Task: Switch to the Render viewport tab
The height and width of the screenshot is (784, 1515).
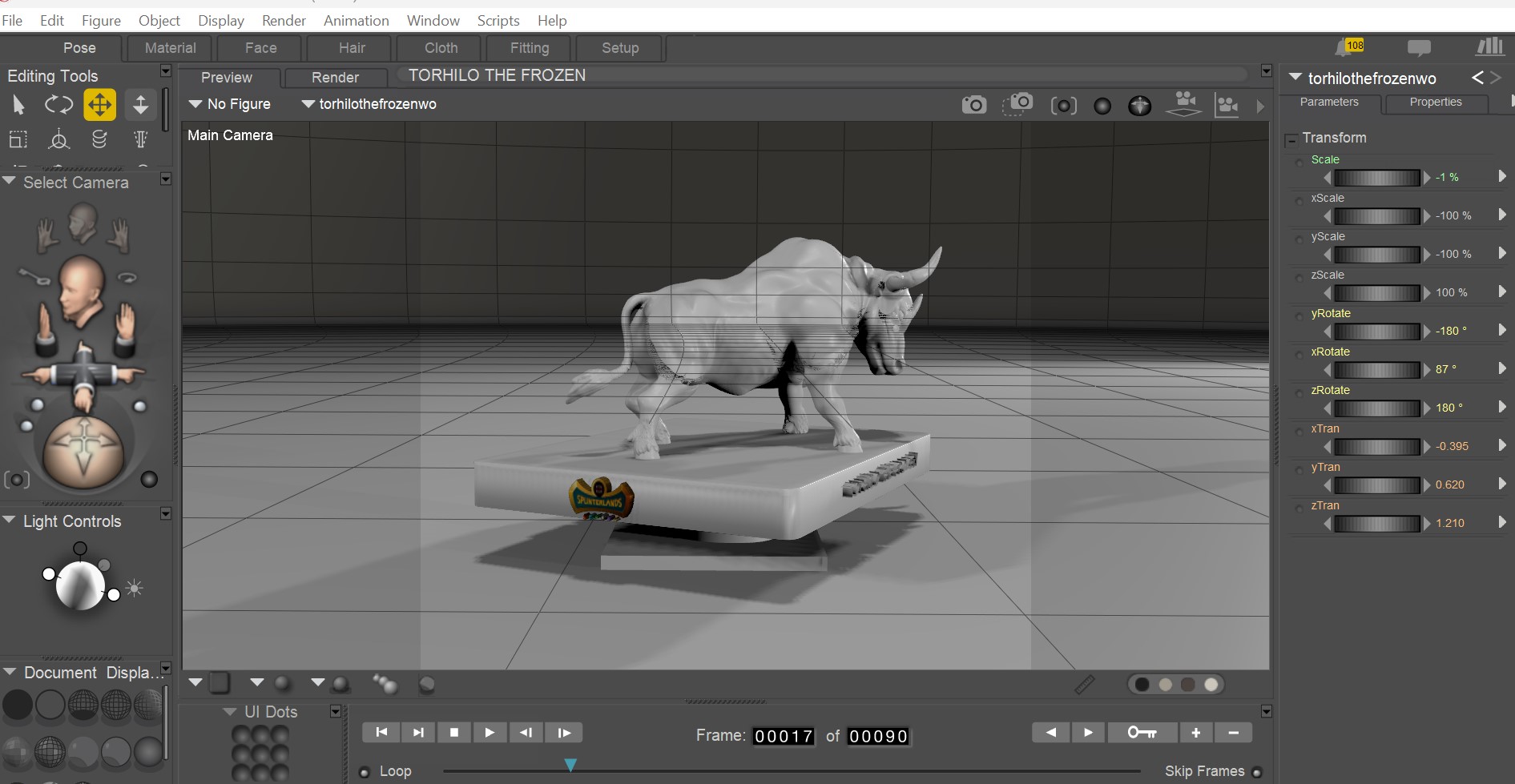Action: coord(335,78)
